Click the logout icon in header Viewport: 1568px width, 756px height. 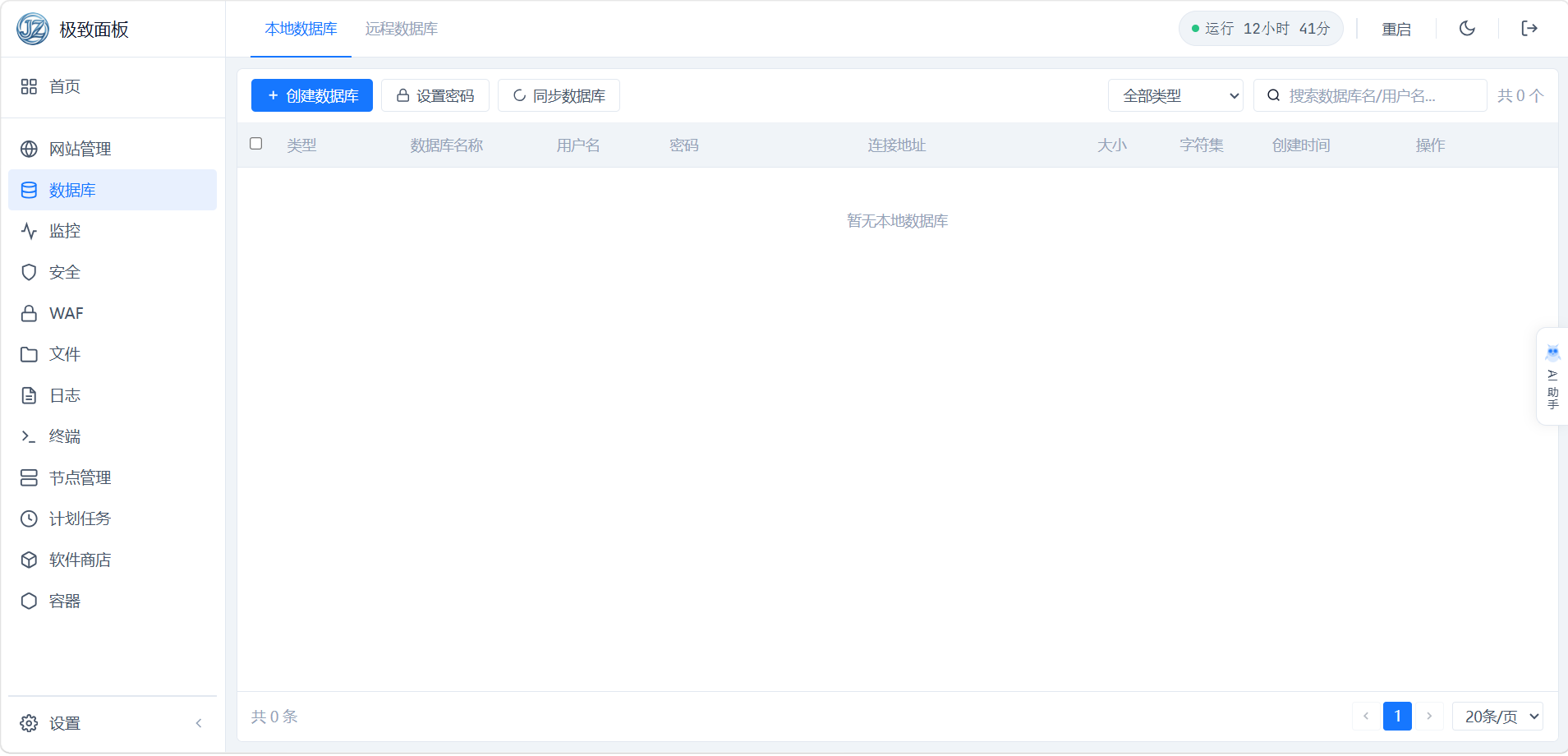[1529, 29]
